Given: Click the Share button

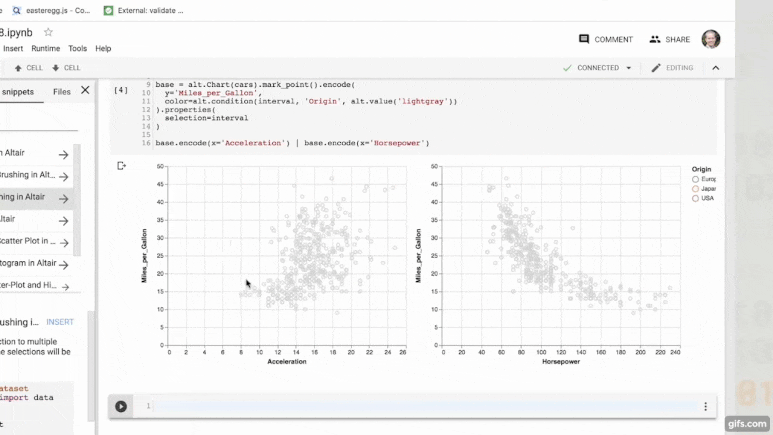Looking at the screenshot, I should tap(669, 39).
